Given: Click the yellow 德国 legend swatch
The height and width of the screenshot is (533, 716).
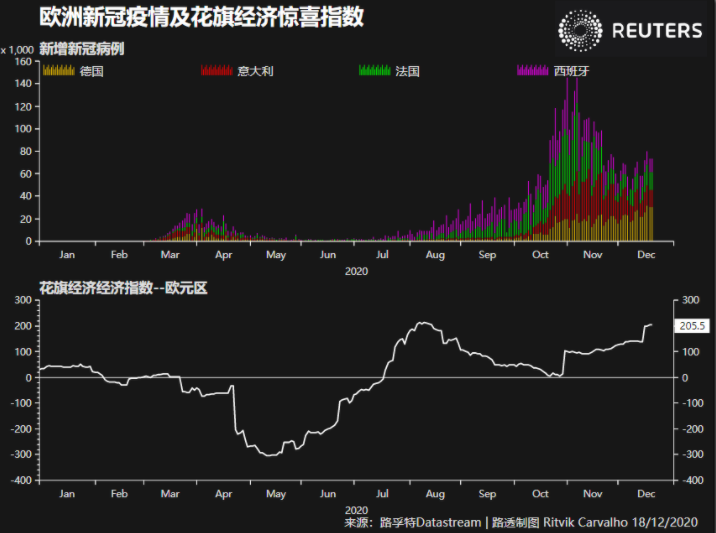Looking at the screenshot, I should [58, 70].
